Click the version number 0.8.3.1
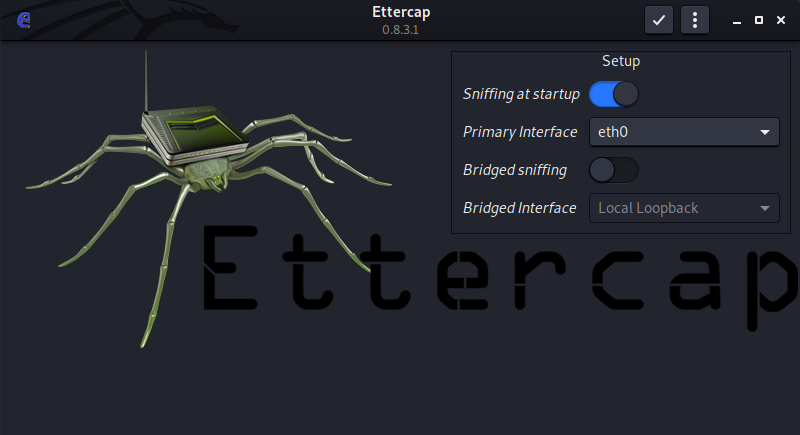 [401, 30]
